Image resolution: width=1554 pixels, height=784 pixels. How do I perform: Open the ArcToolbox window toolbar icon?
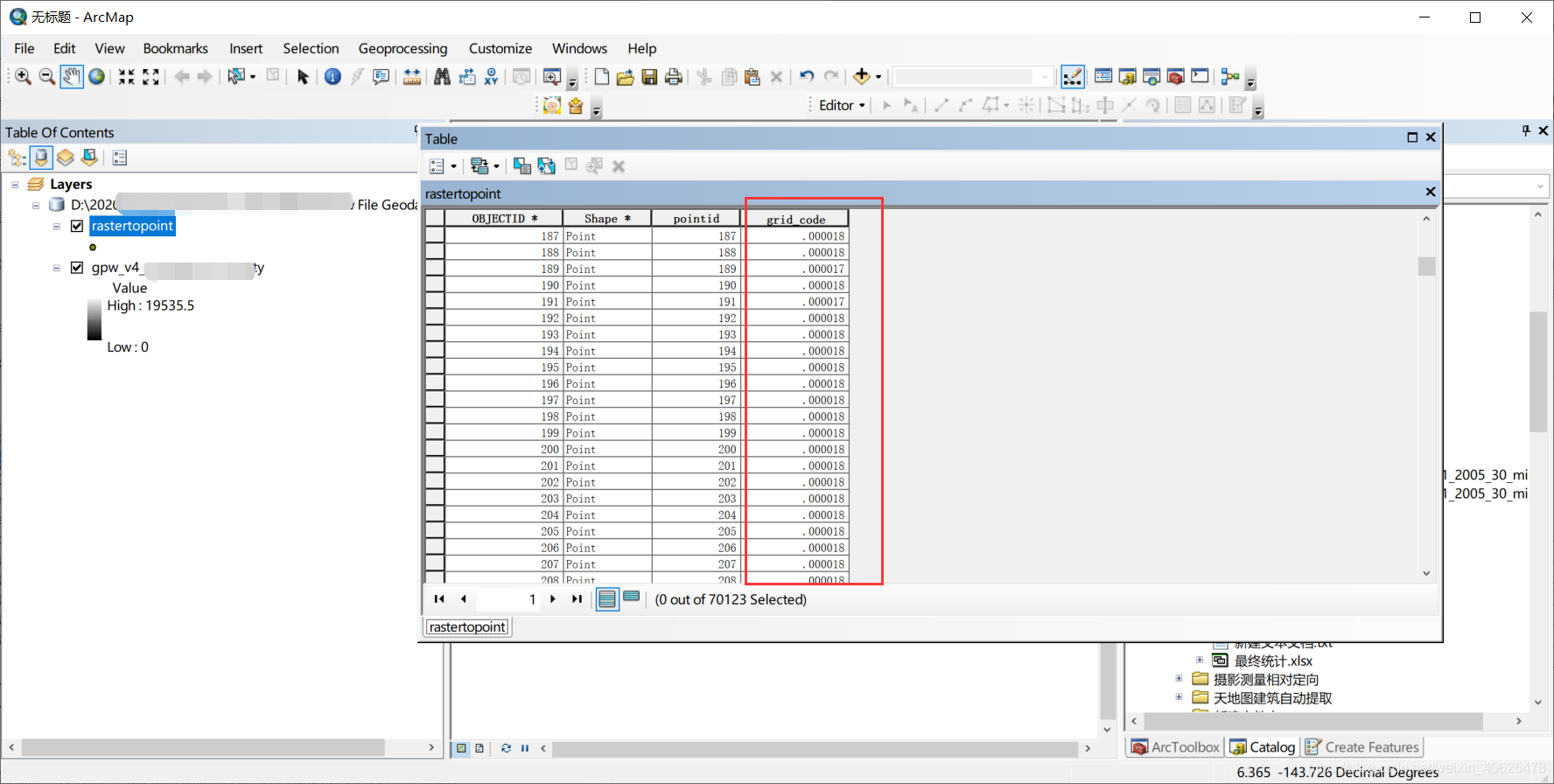tap(1176, 77)
